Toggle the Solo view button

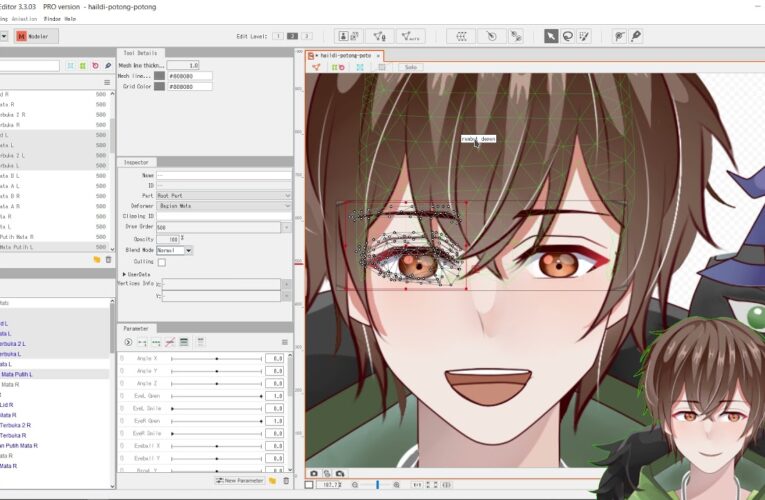(x=410, y=67)
